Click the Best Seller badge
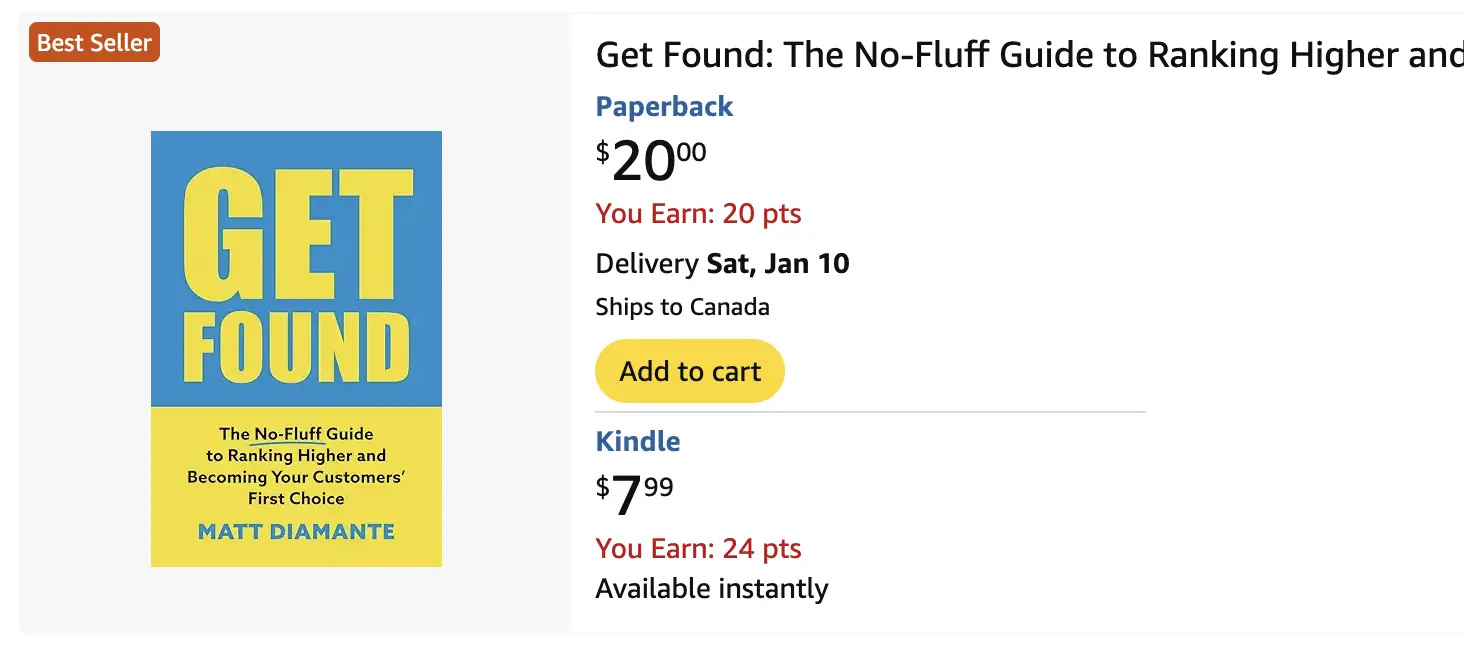This screenshot has width=1464, height=646. 93,42
